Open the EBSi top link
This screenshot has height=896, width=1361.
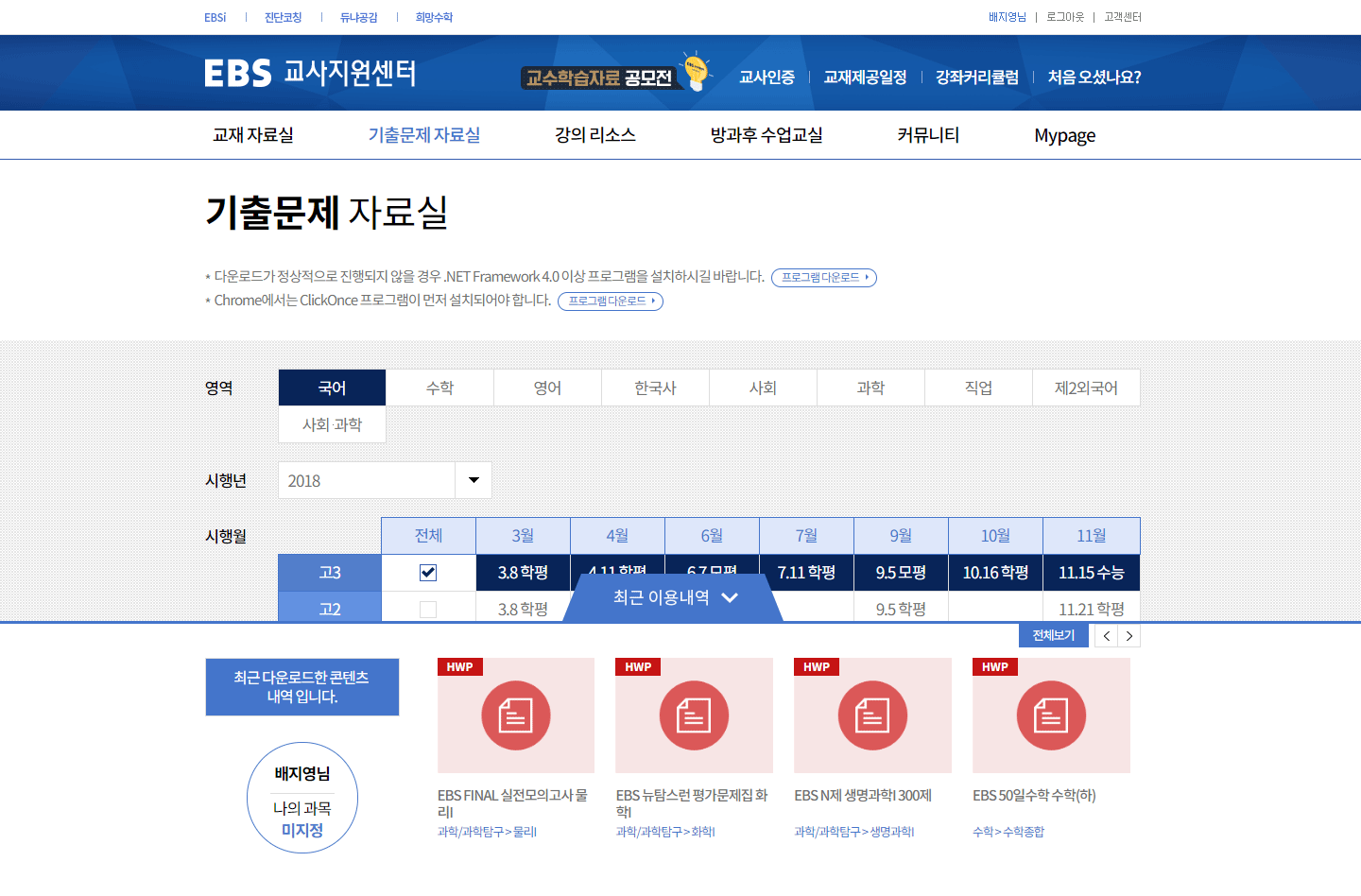click(215, 17)
